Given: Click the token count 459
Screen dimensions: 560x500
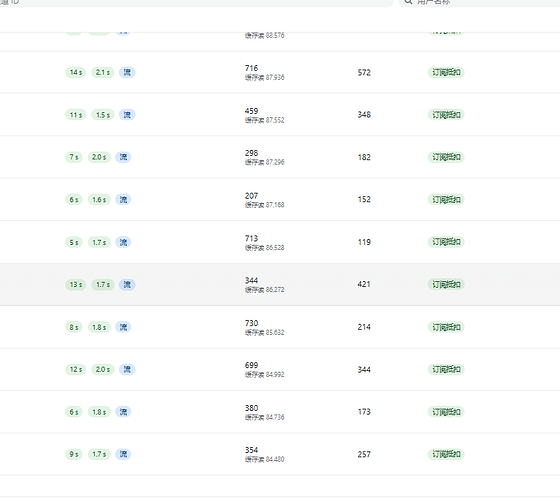Looking at the screenshot, I should 251,111.
